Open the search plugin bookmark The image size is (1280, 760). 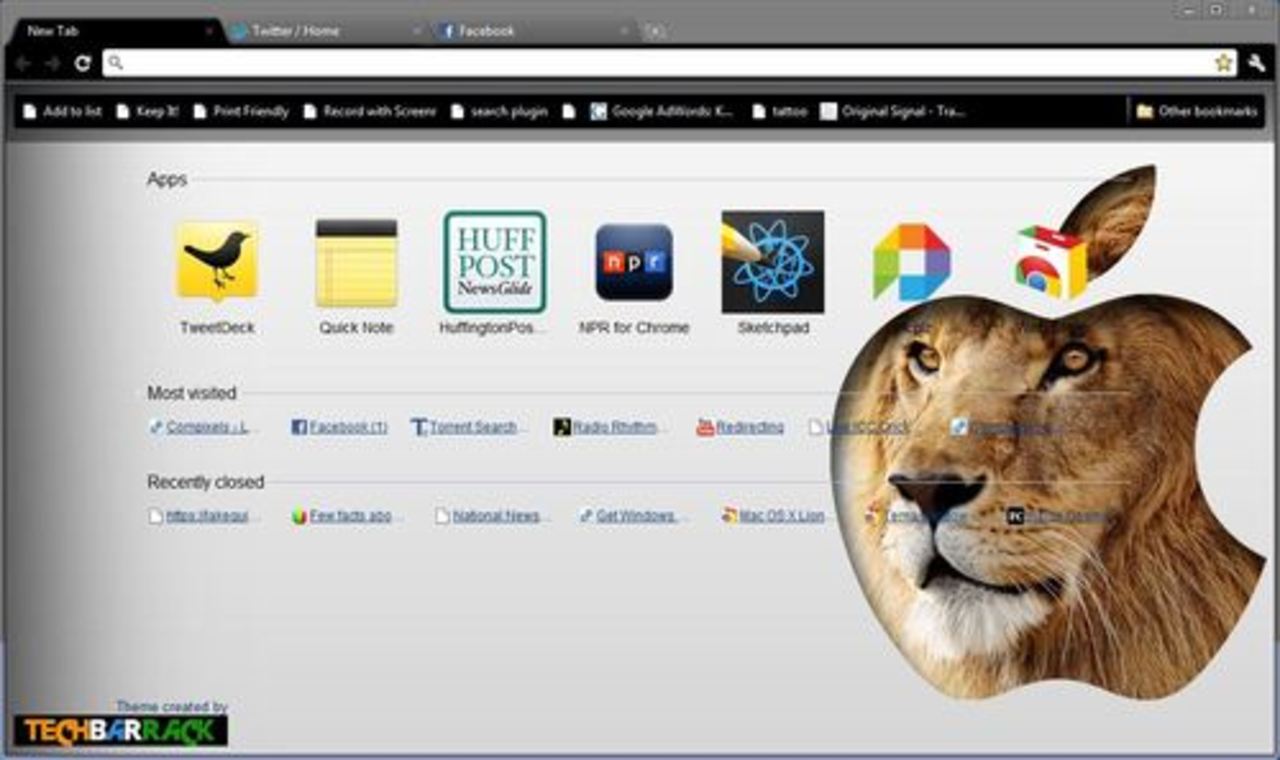499,112
